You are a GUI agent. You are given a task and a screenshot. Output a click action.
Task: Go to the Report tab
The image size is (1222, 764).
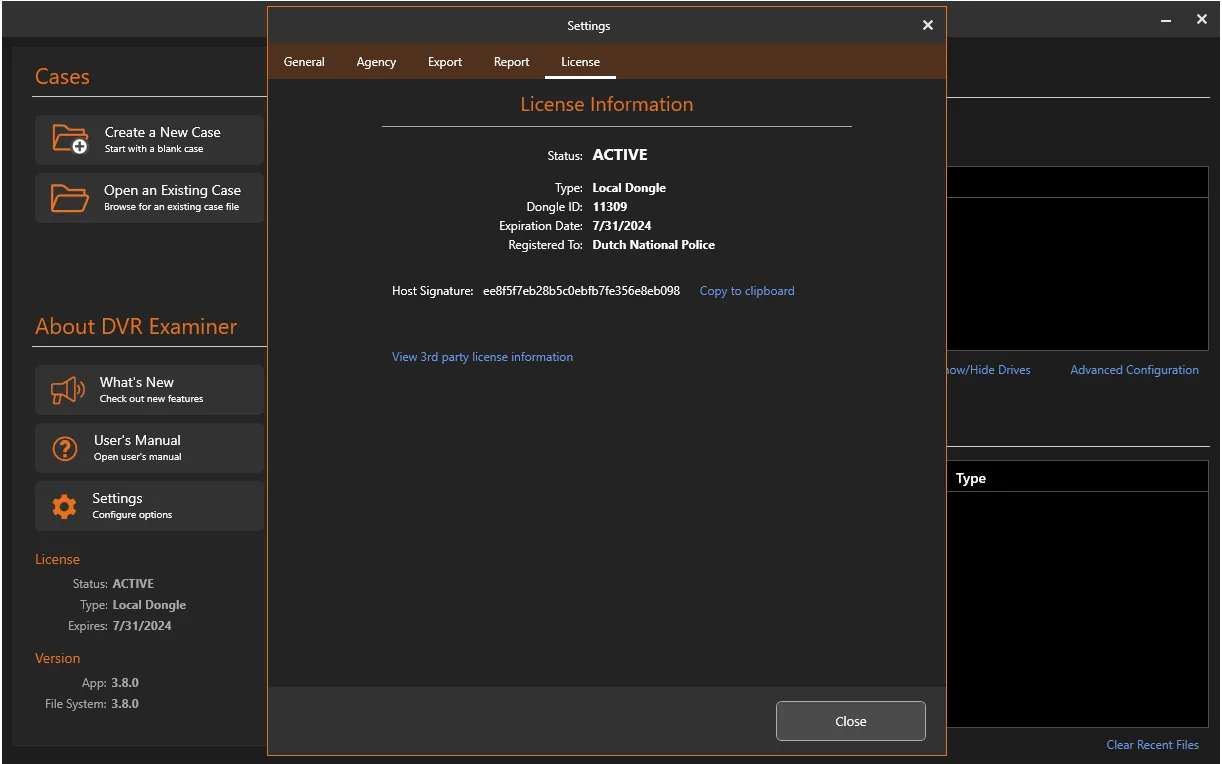[x=511, y=62]
